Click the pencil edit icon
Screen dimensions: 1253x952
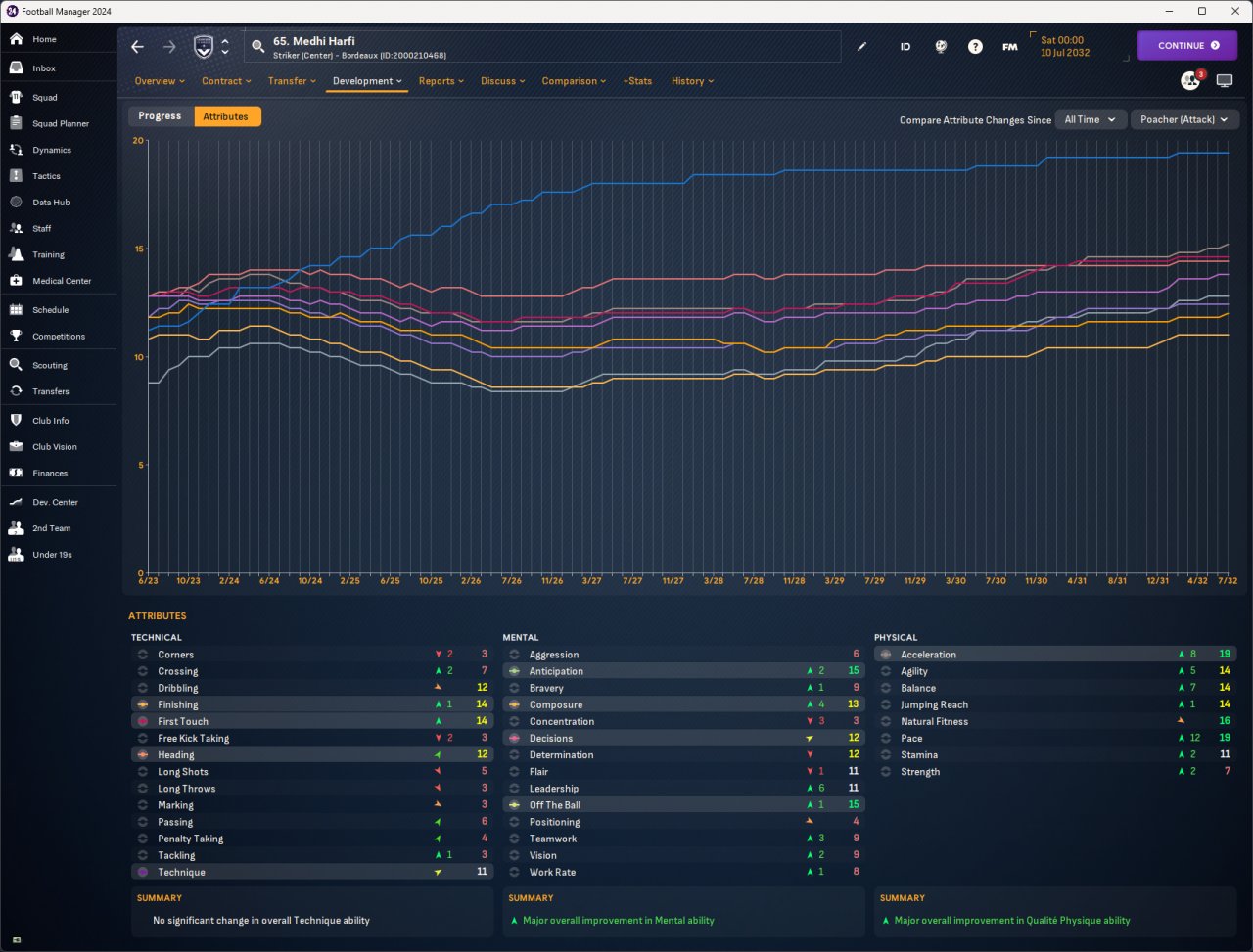coord(861,47)
